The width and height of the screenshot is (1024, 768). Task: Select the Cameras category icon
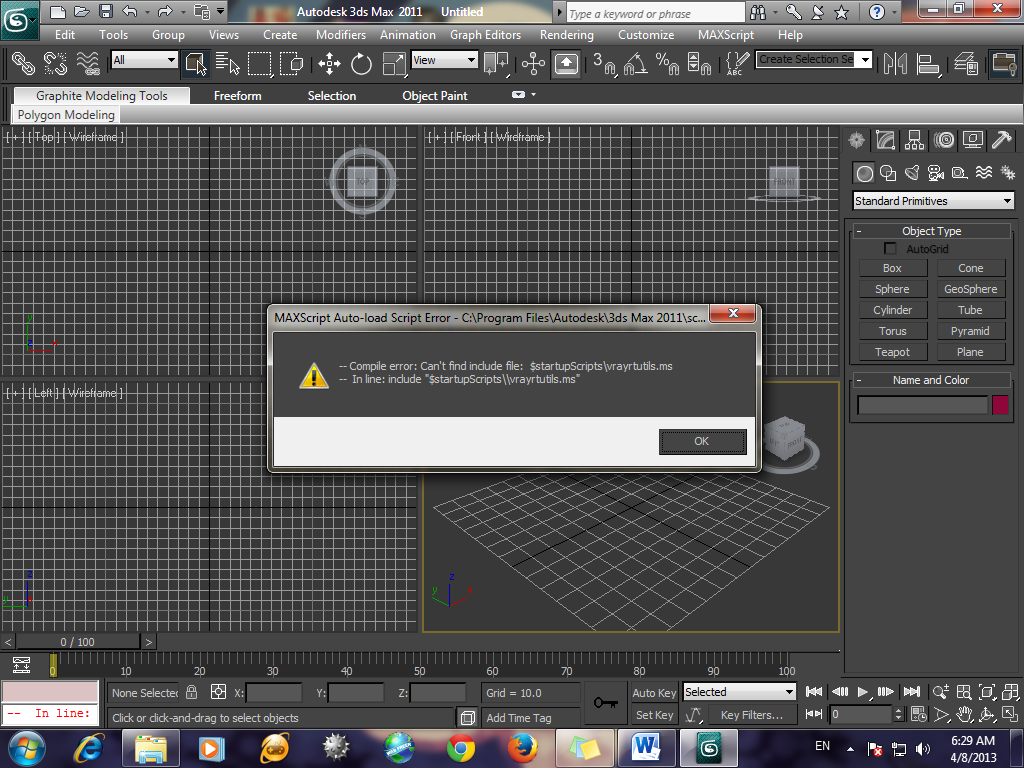pos(936,173)
